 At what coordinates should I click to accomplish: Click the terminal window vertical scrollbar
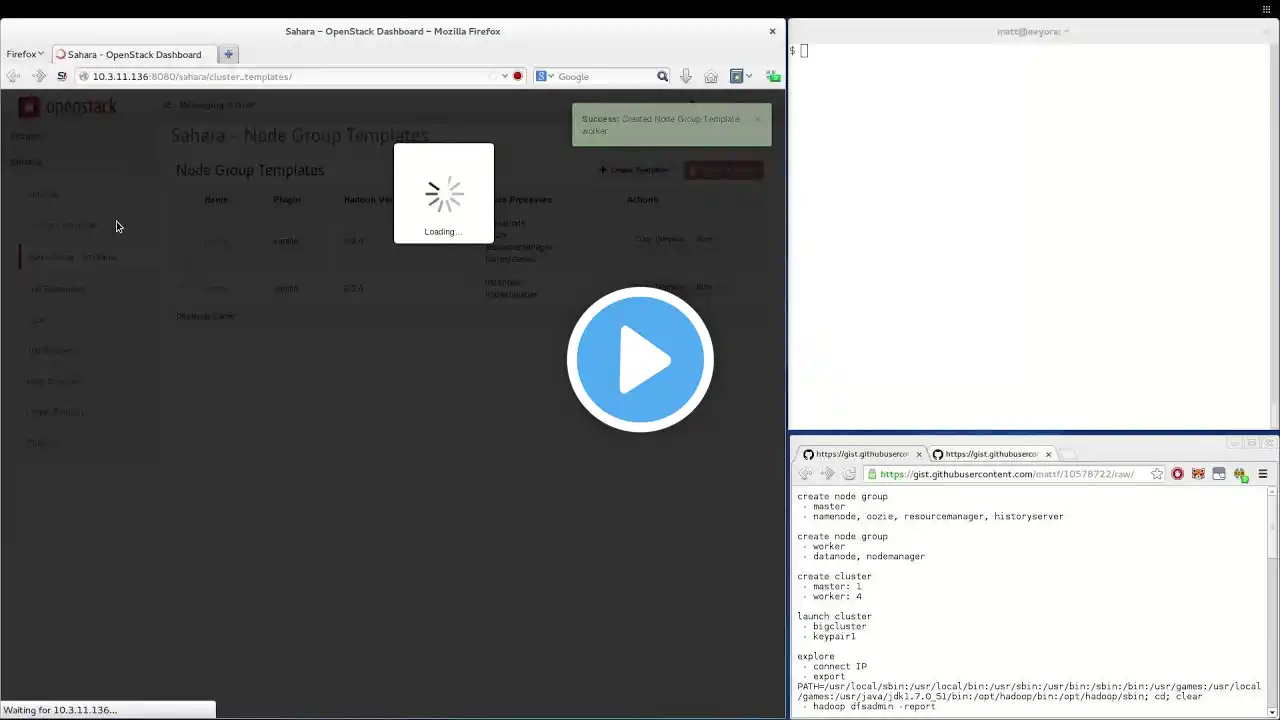(x=1273, y=236)
